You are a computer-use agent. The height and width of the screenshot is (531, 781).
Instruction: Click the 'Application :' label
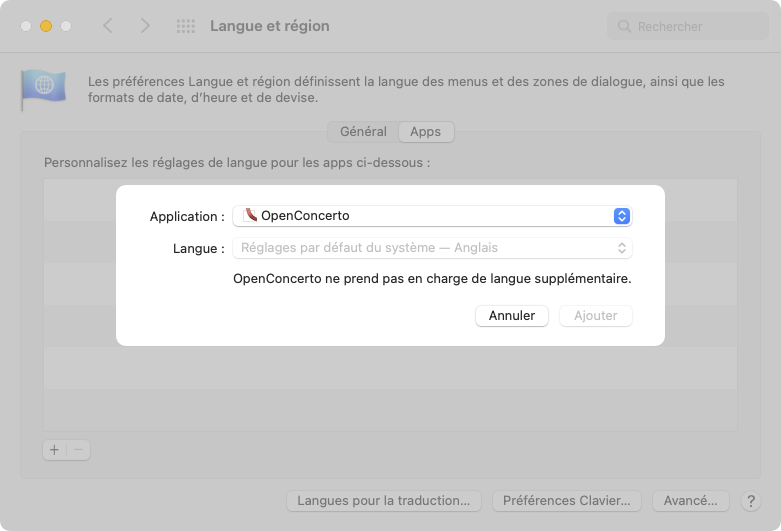coord(187,217)
